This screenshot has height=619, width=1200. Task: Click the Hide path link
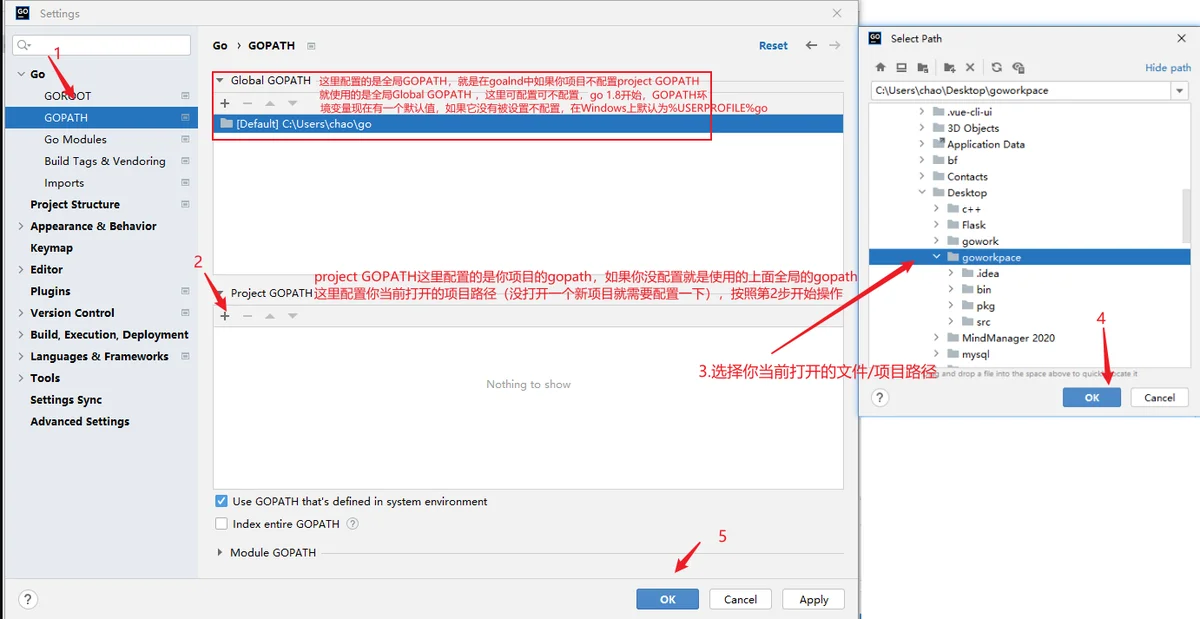point(1168,68)
